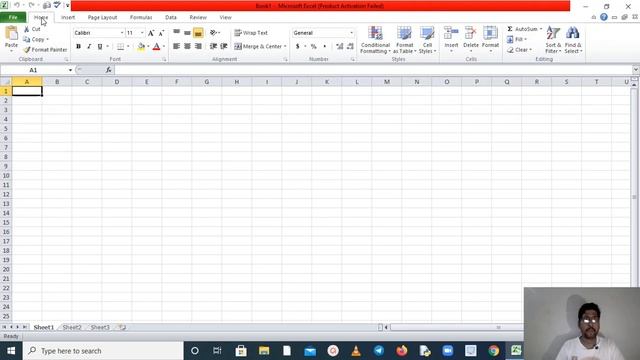Open Format cells menu in Cells group
This screenshot has height=360, width=640.
coord(490,39)
